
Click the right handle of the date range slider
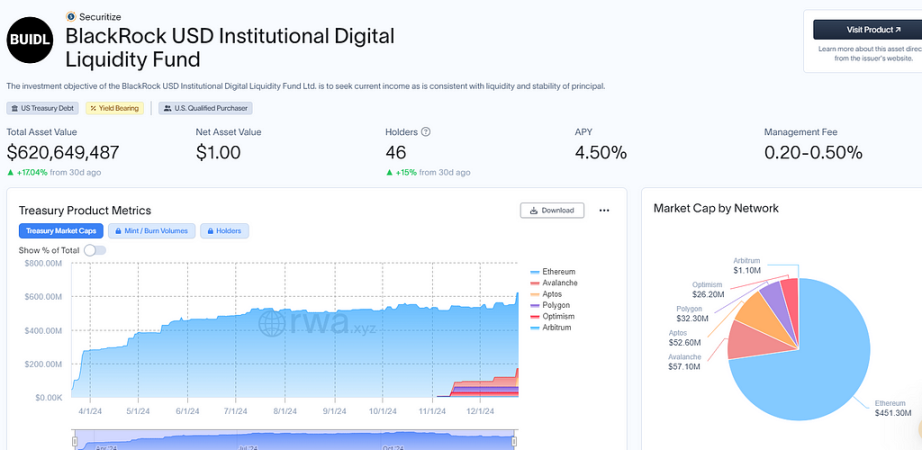click(x=514, y=441)
